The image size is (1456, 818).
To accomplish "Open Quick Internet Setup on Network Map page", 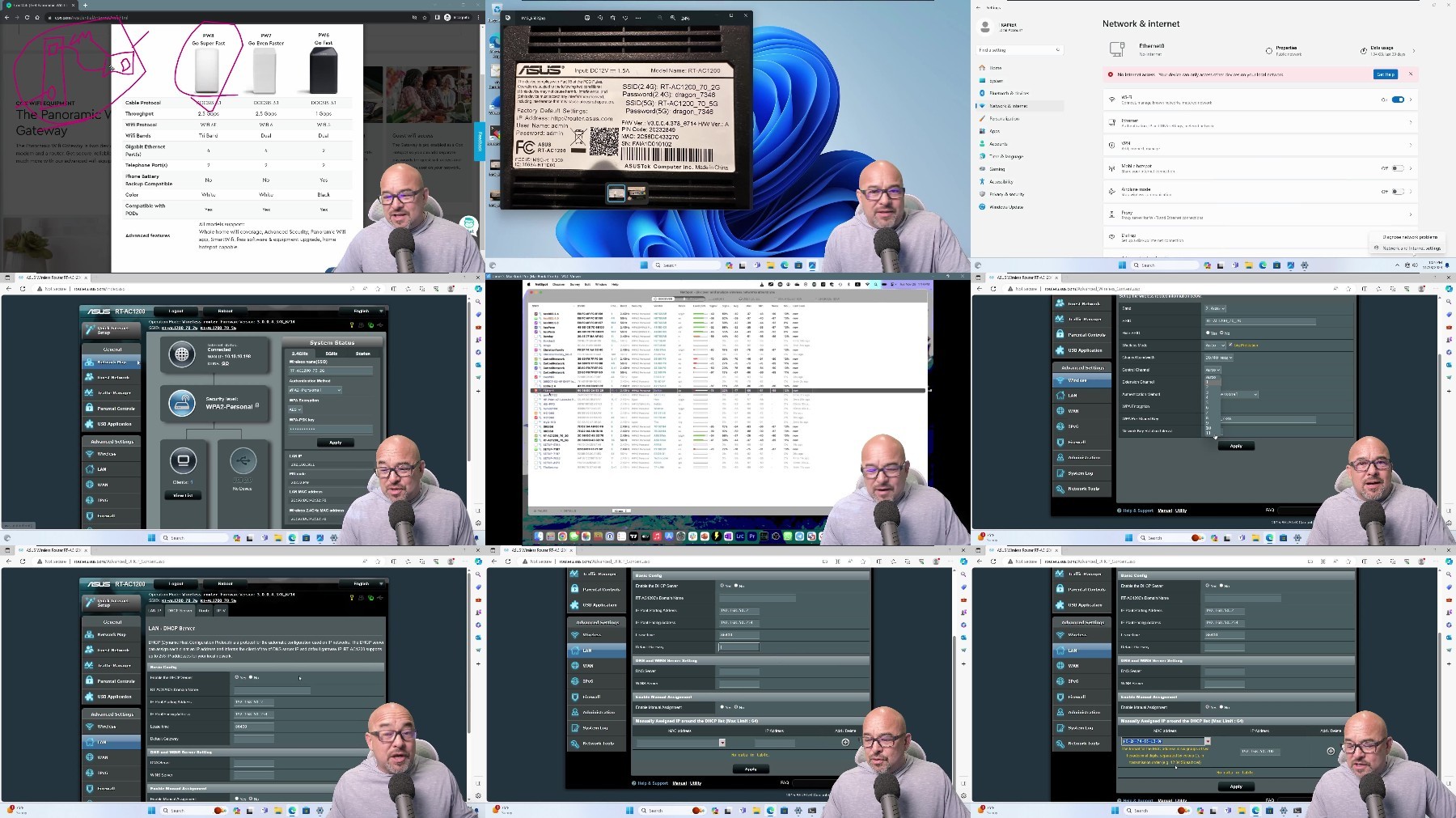I will point(111,330).
